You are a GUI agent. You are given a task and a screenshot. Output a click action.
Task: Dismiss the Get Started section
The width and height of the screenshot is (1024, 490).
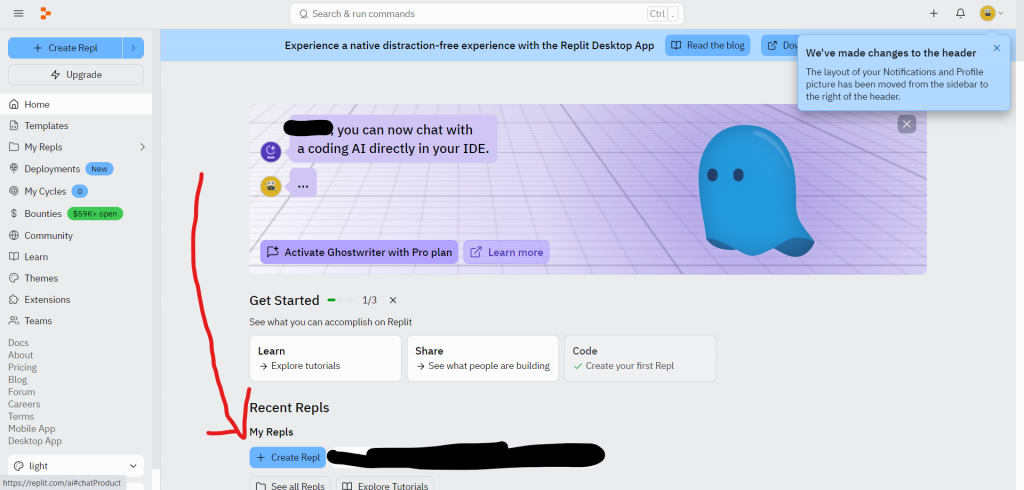tap(392, 301)
